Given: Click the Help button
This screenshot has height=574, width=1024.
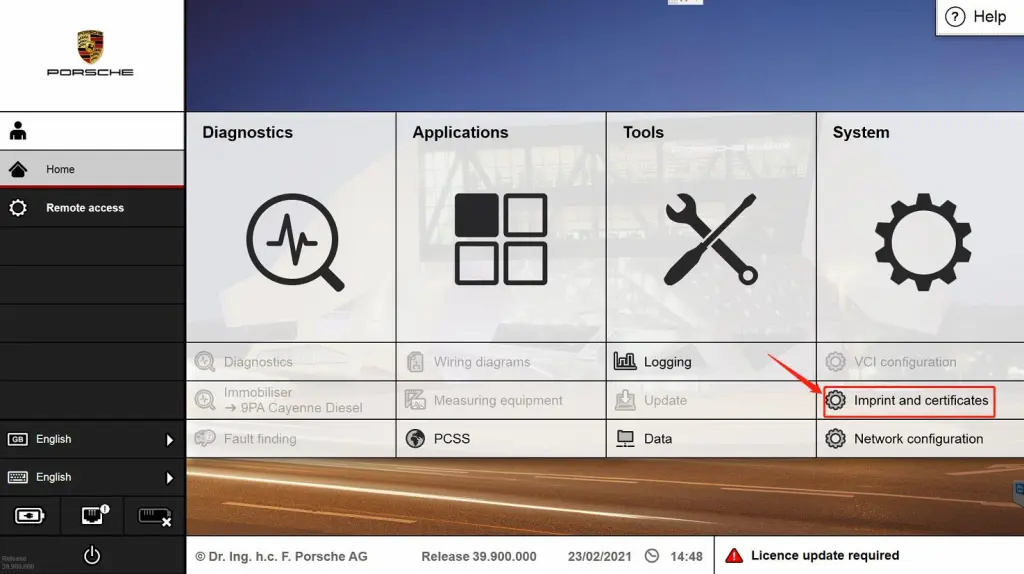Looking at the screenshot, I should (x=978, y=17).
